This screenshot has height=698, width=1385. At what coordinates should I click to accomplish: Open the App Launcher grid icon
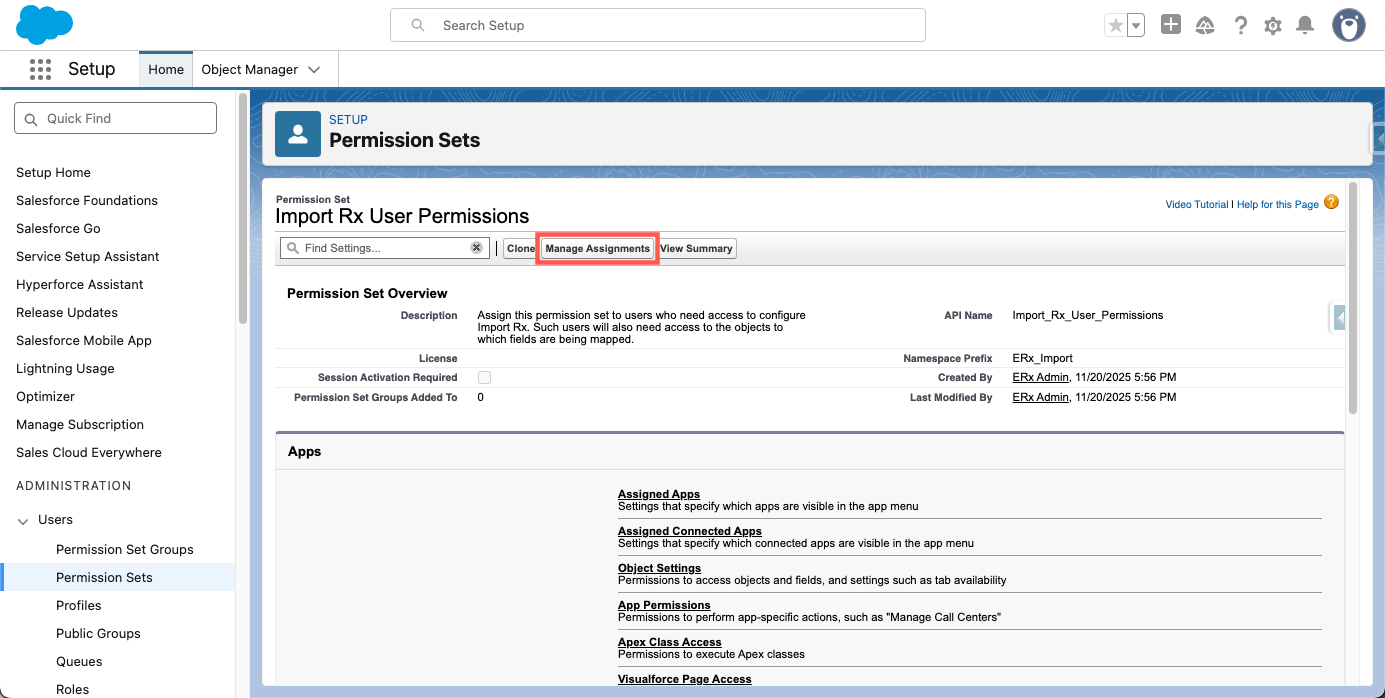tap(40, 69)
